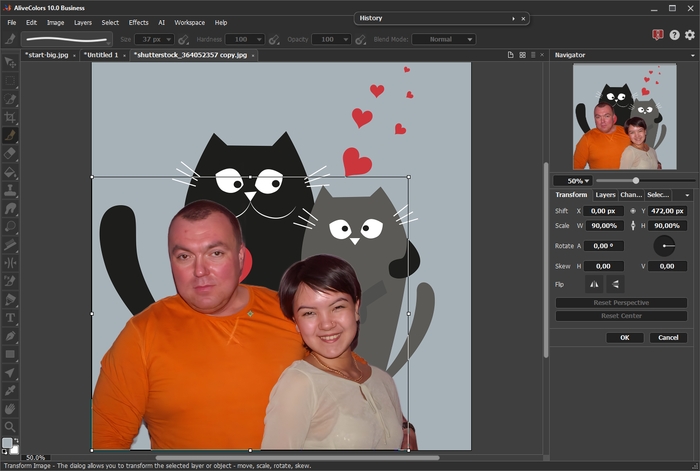
Task: Click the foreground color swatch
Action: pyautogui.click(x=7, y=442)
